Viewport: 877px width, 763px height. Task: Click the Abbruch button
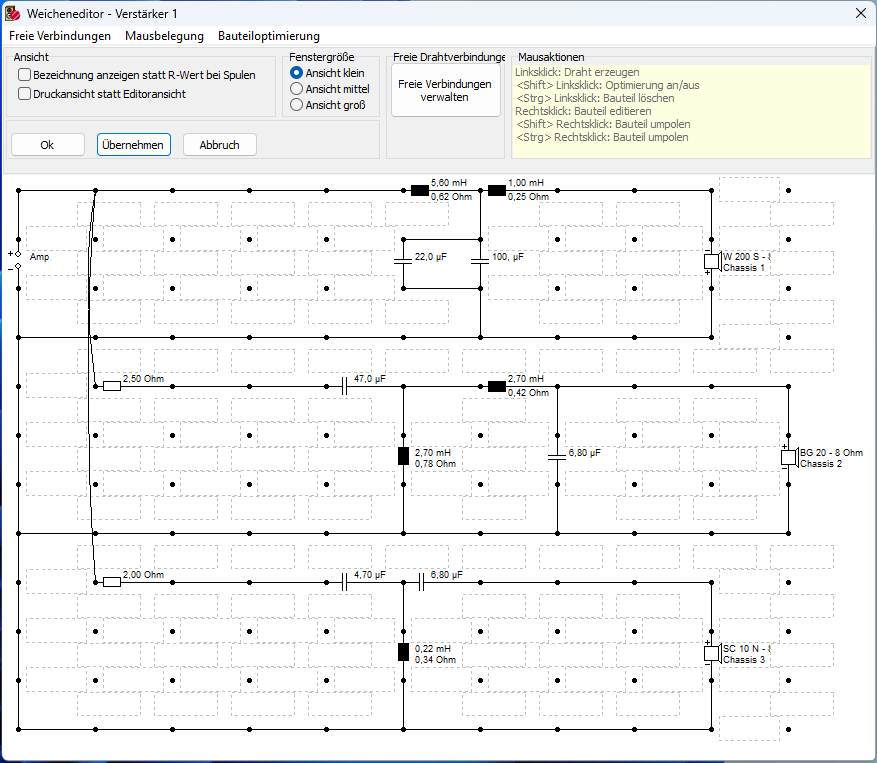[219, 145]
